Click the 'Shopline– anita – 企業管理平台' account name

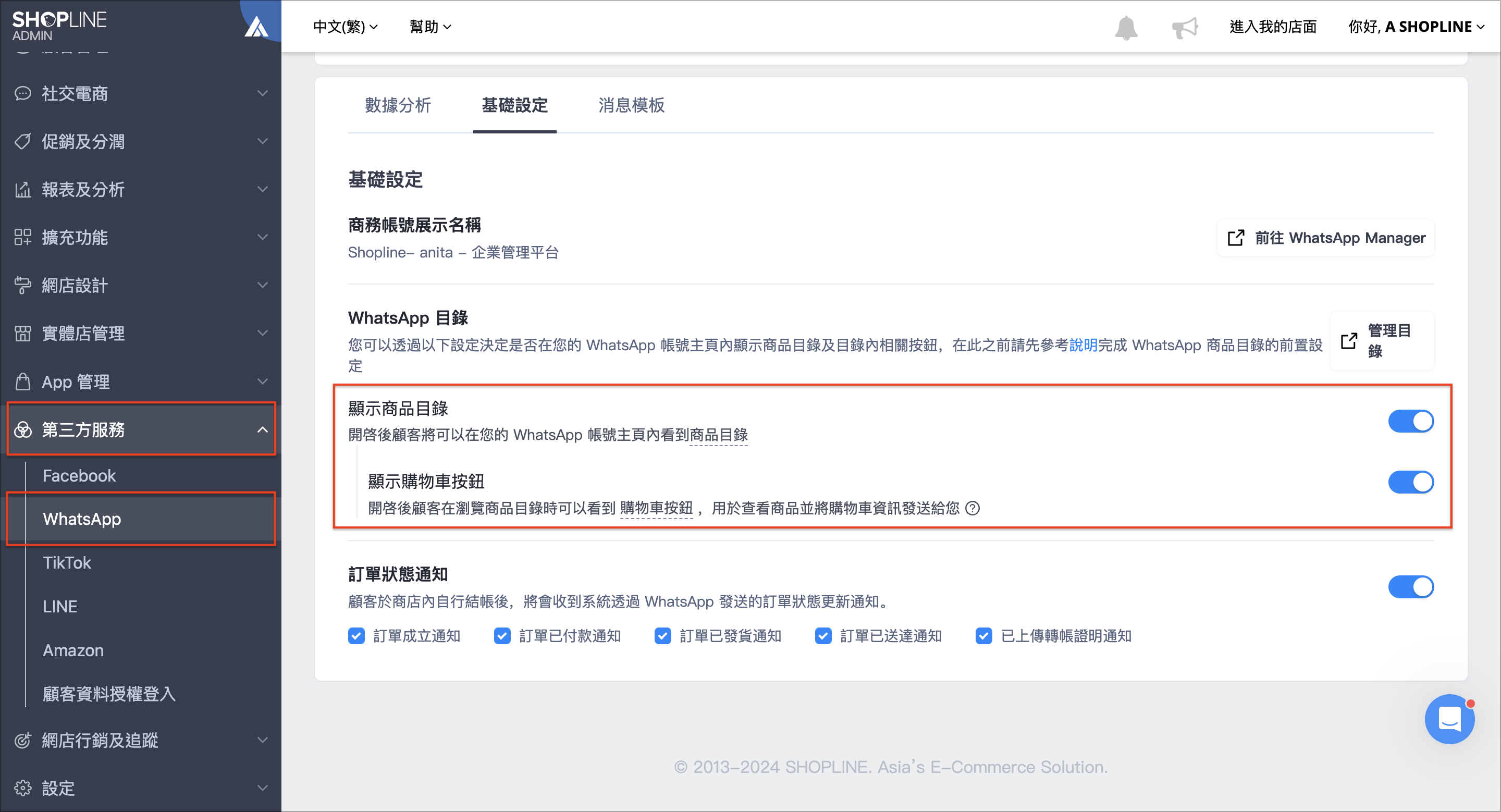[x=453, y=252]
